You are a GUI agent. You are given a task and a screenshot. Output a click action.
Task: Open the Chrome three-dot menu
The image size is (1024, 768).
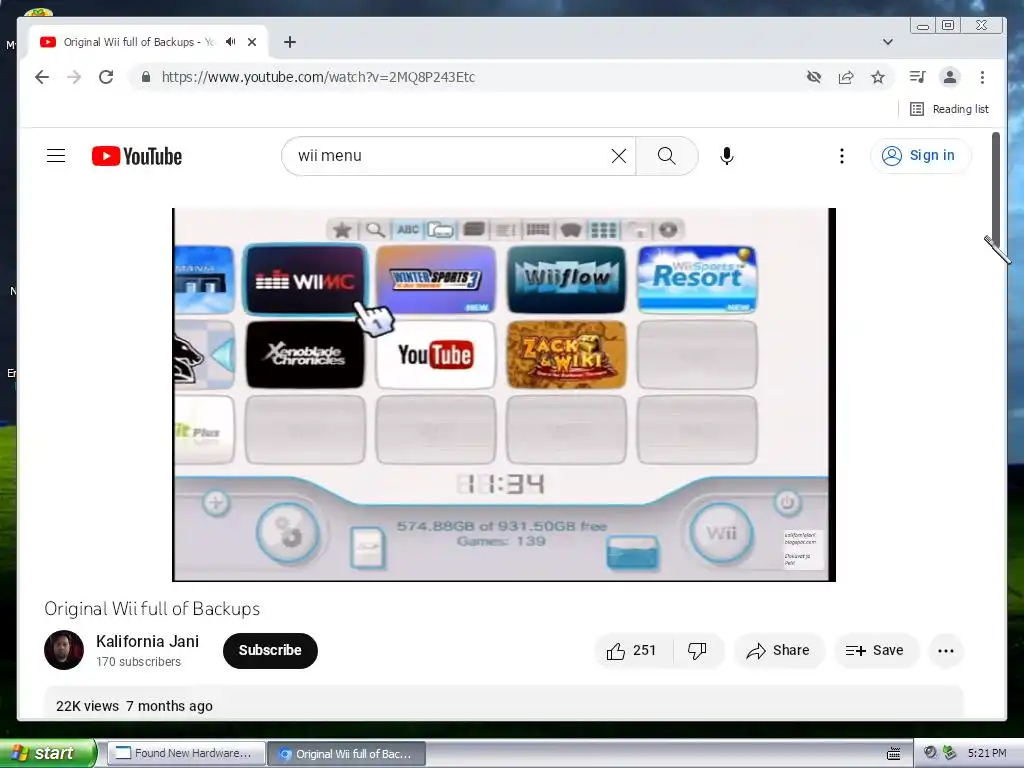click(x=982, y=77)
